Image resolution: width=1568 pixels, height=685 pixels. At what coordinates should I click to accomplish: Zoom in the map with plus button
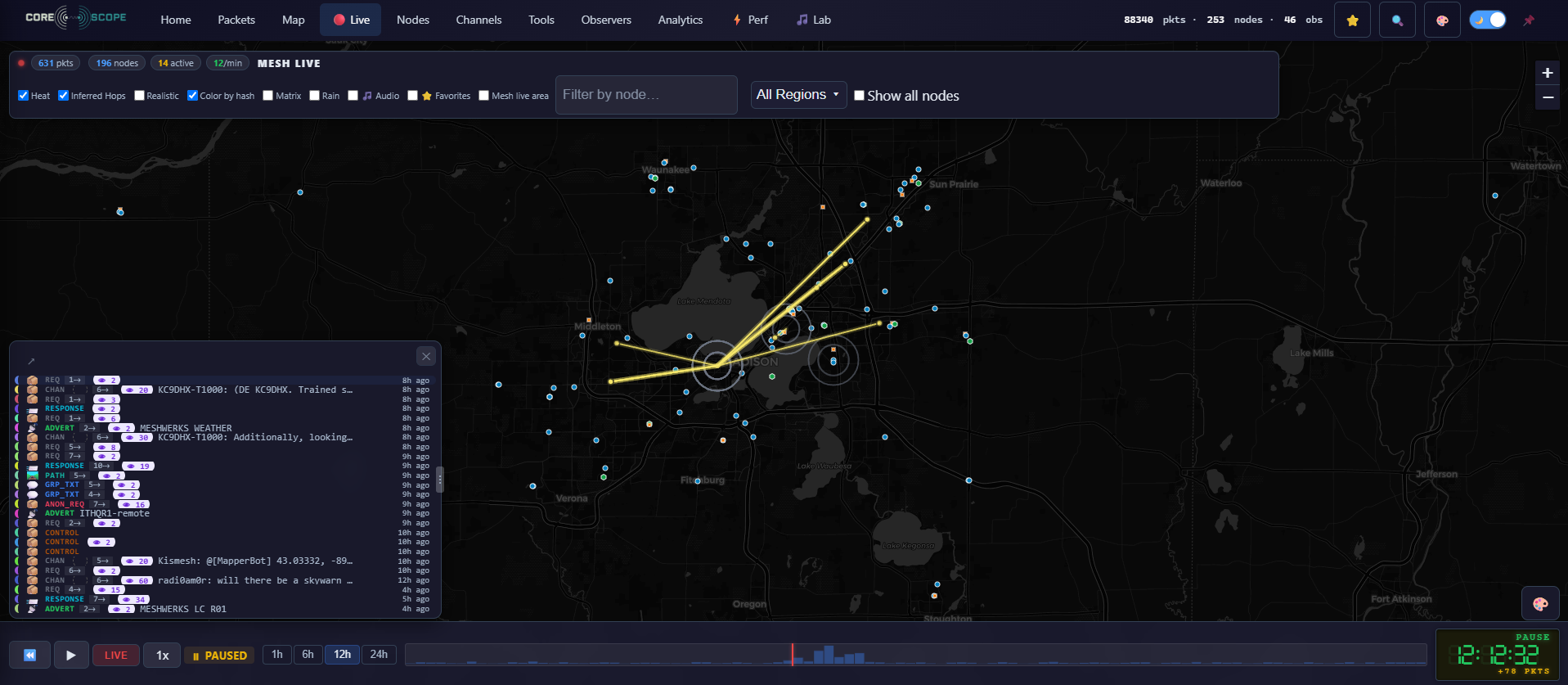(1547, 73)
